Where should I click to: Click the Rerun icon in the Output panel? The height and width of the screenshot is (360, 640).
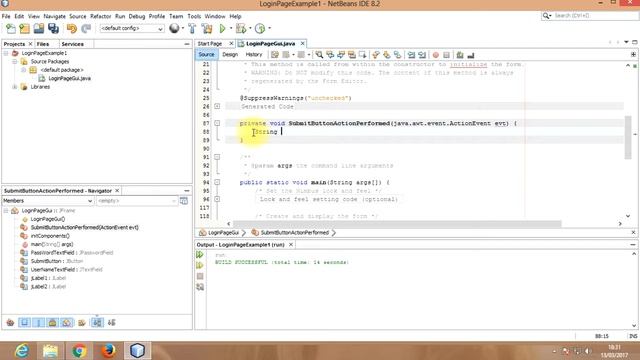[x=200, y=255]
